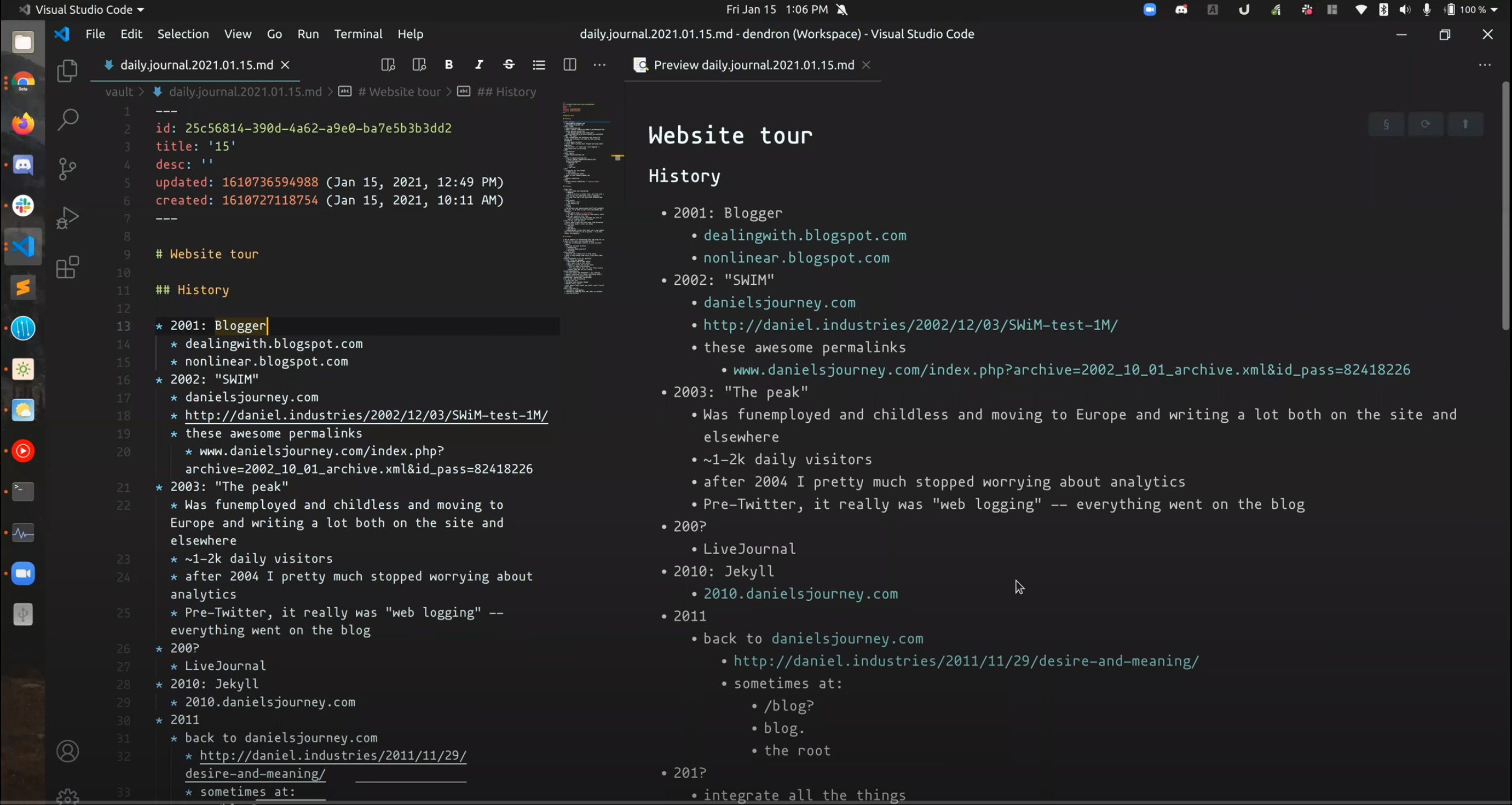Click the open preview to the side icon
The height and width of the screenshot is (805, 1512).
click(418, 65)
